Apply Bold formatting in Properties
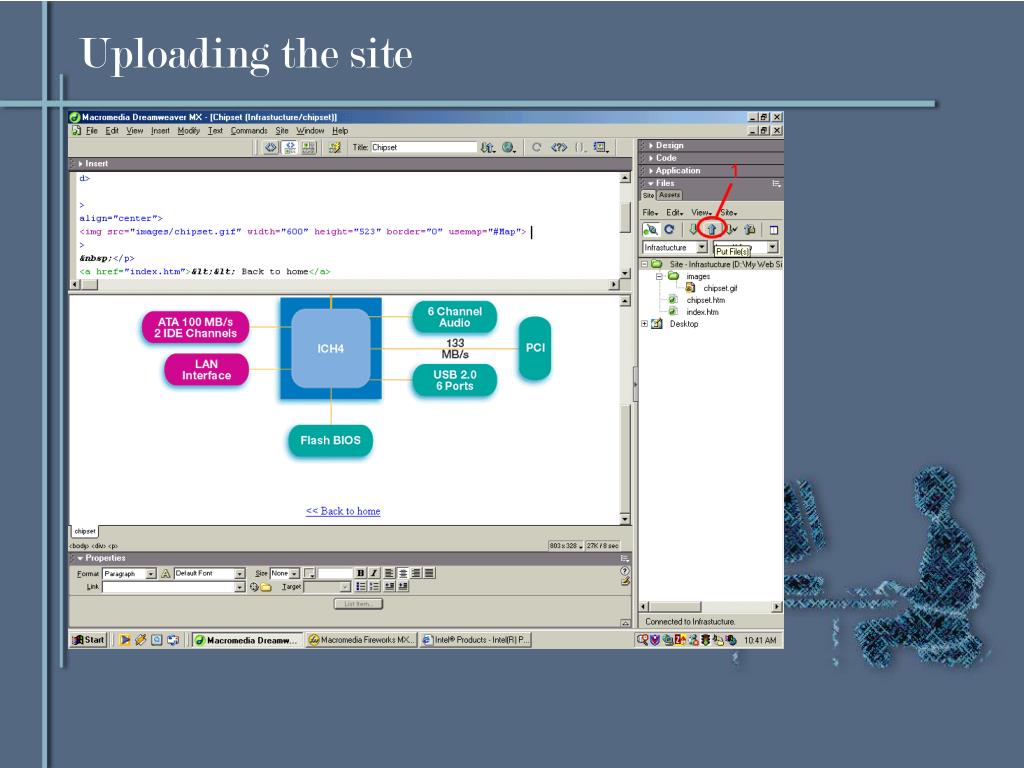This screenshot has width=1024, height=768. [x=360, y=573]
